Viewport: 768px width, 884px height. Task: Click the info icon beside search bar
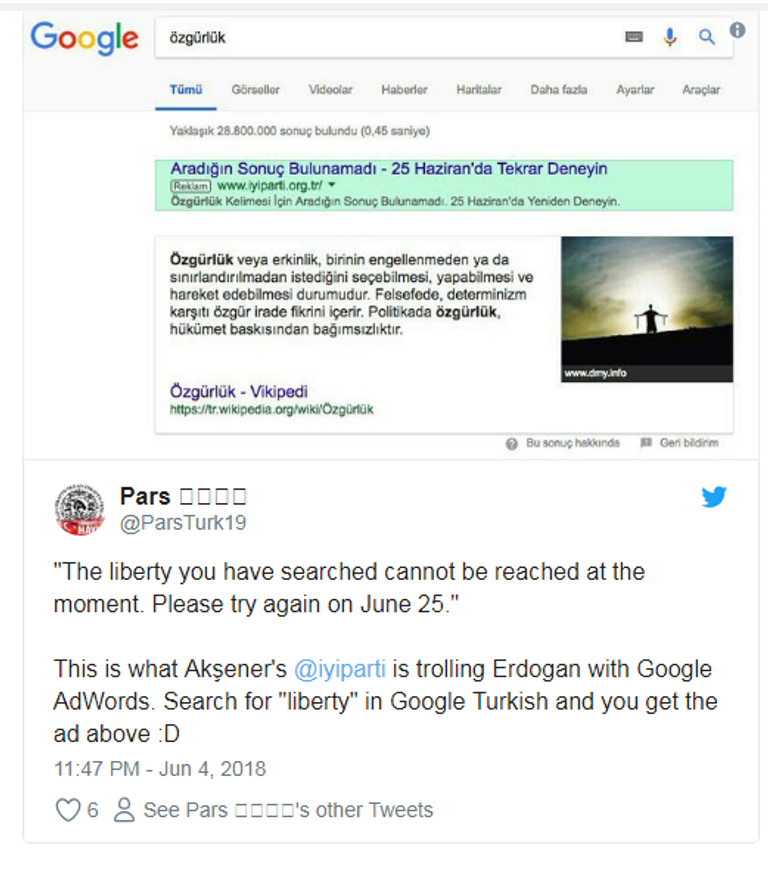(x=738, y=30)
